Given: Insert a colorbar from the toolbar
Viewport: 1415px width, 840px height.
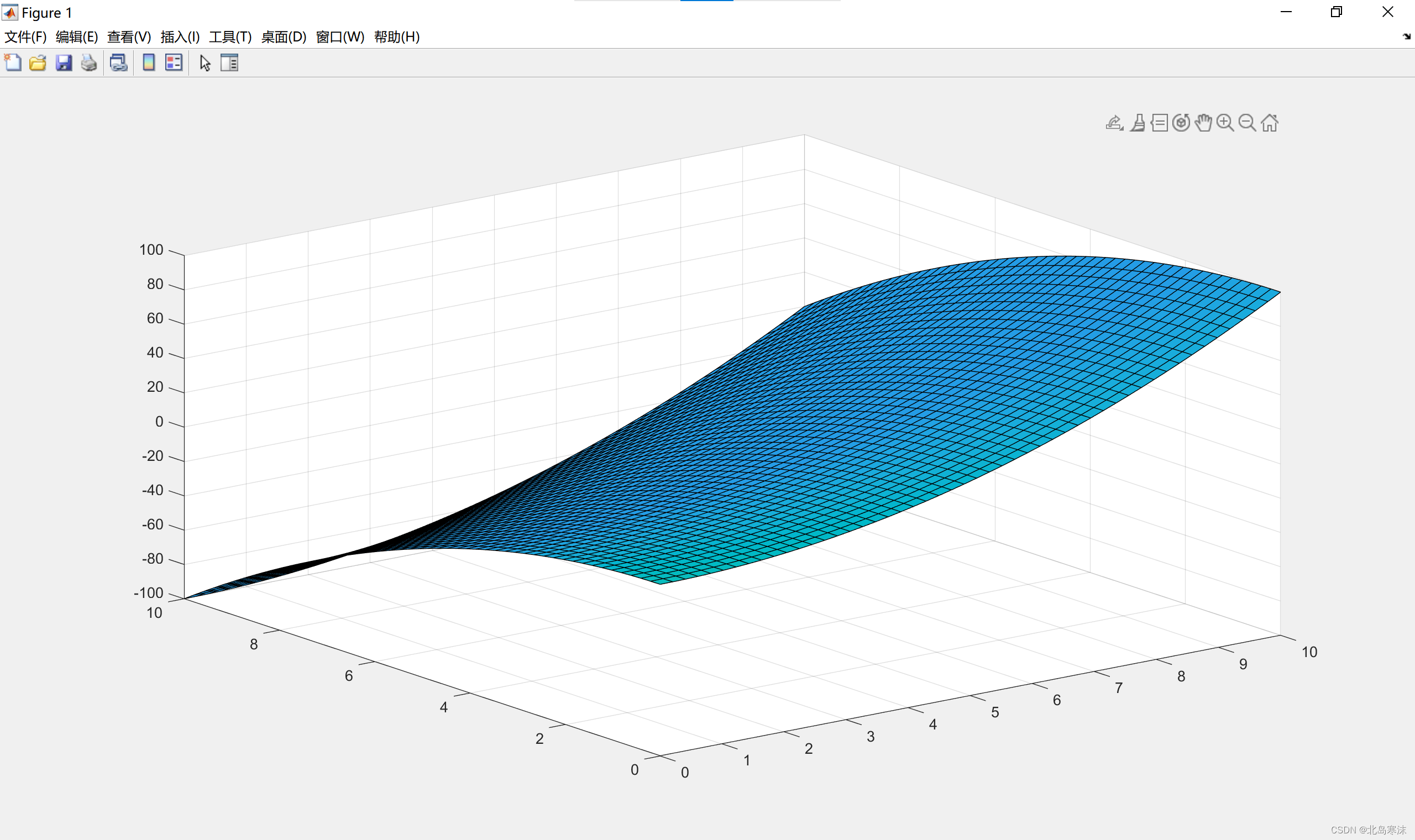Looking at the screenshot, I should coord(149,62).
